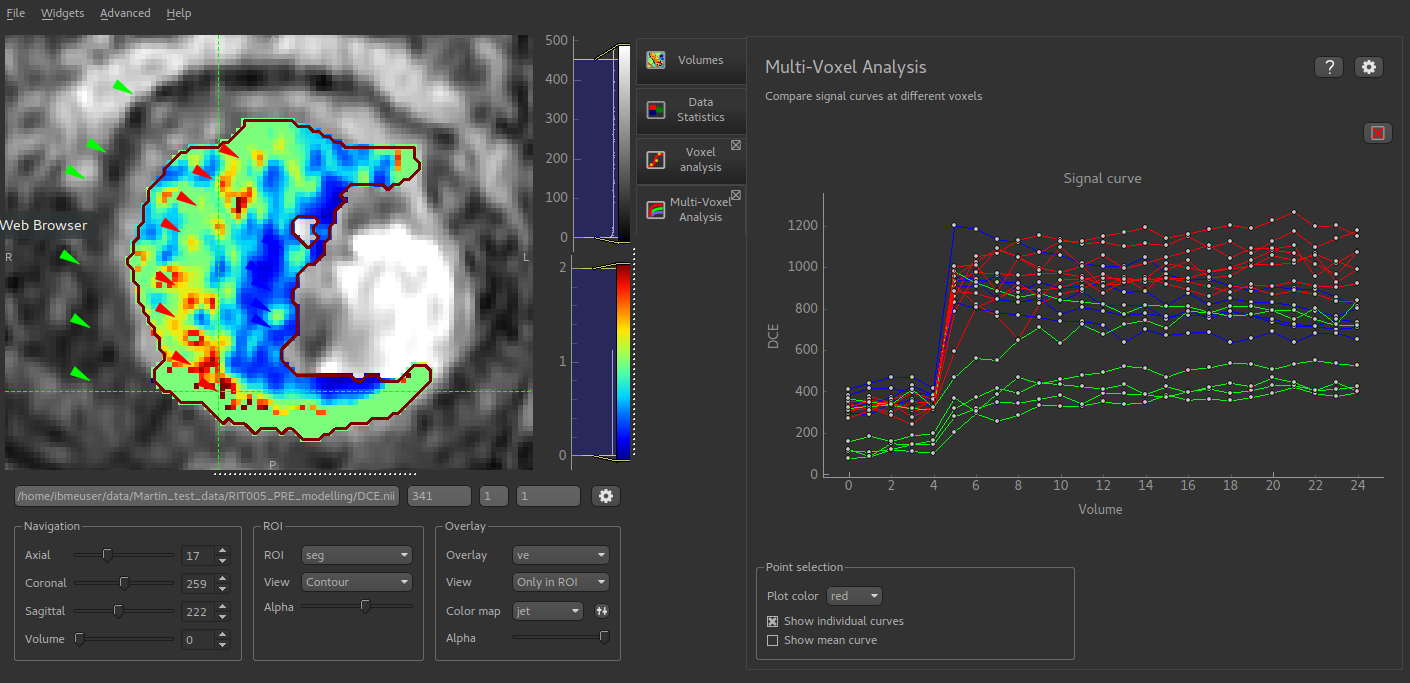Clear curves with the red square button
1410x683 pixels.
tap(1378, 133)
